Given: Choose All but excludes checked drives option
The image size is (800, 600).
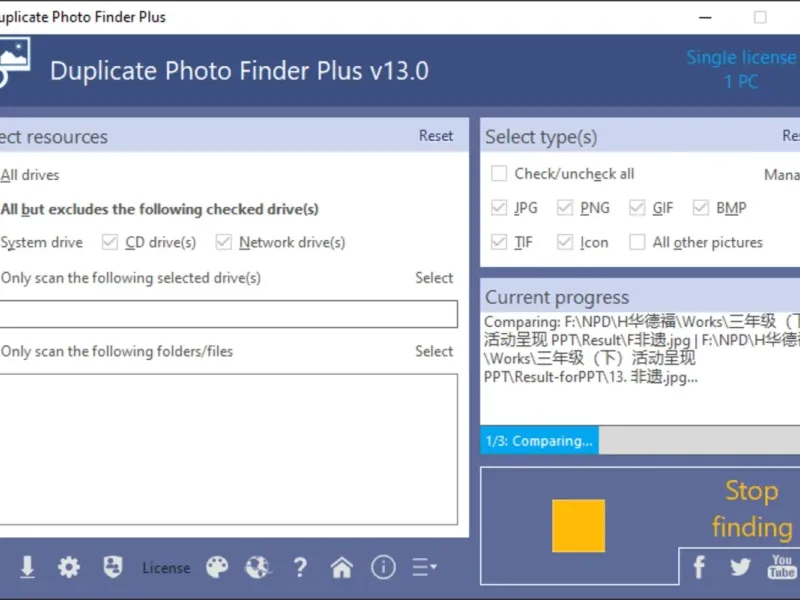Looking at the screenshot, I should pos(159,209).
